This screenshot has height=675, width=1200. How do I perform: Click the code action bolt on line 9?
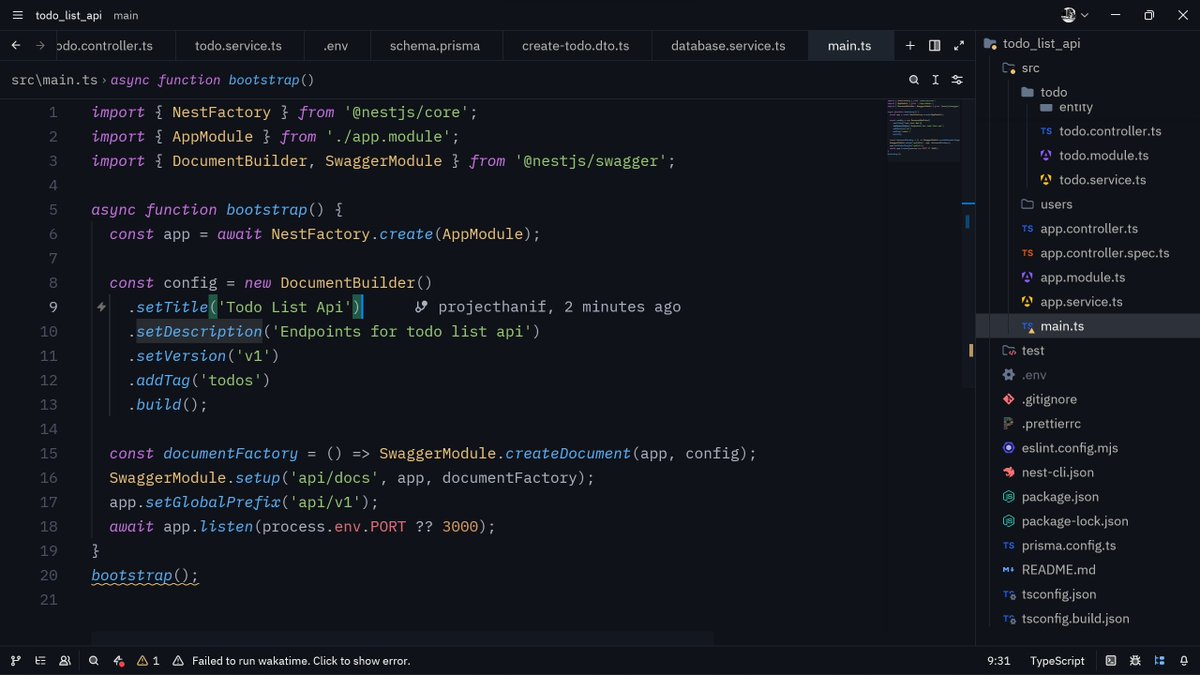click(101, 307)
